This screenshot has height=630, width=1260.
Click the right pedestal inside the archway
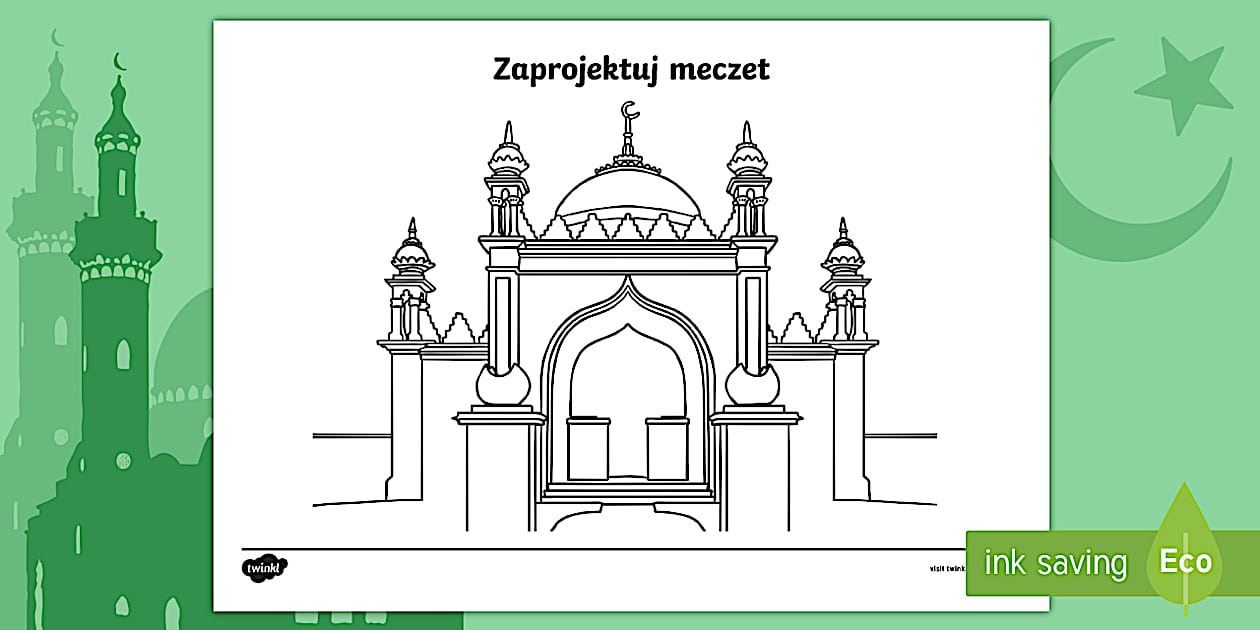pos(667,448)
